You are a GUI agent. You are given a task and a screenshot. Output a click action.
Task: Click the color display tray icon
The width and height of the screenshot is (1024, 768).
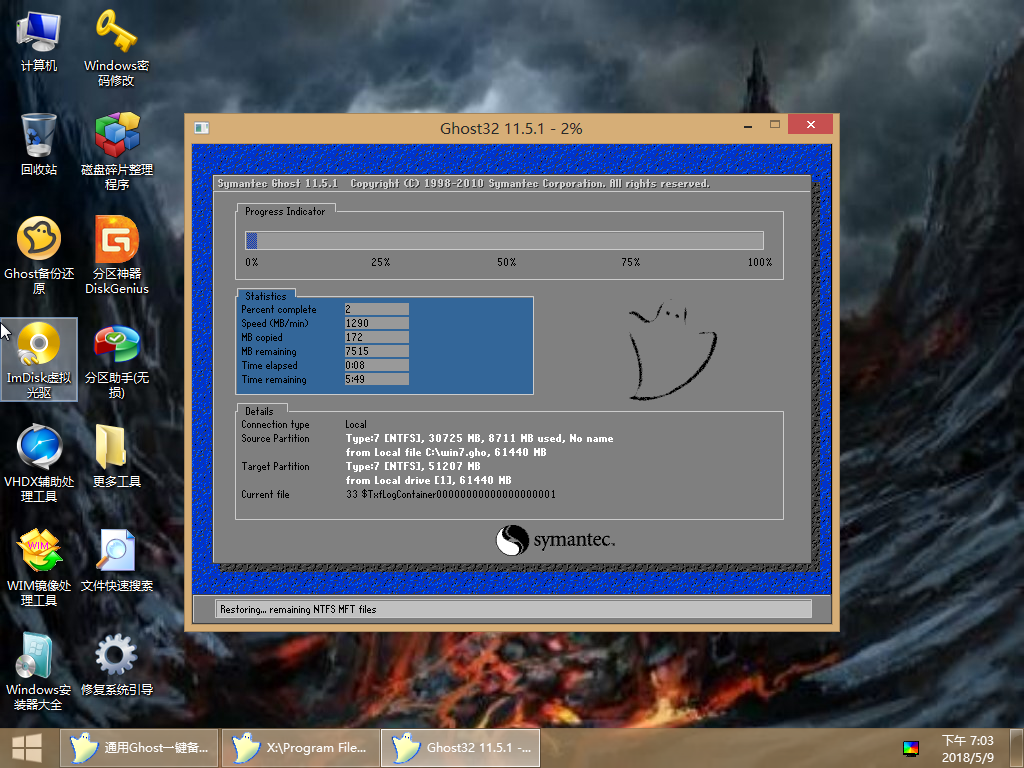(910, 748)
